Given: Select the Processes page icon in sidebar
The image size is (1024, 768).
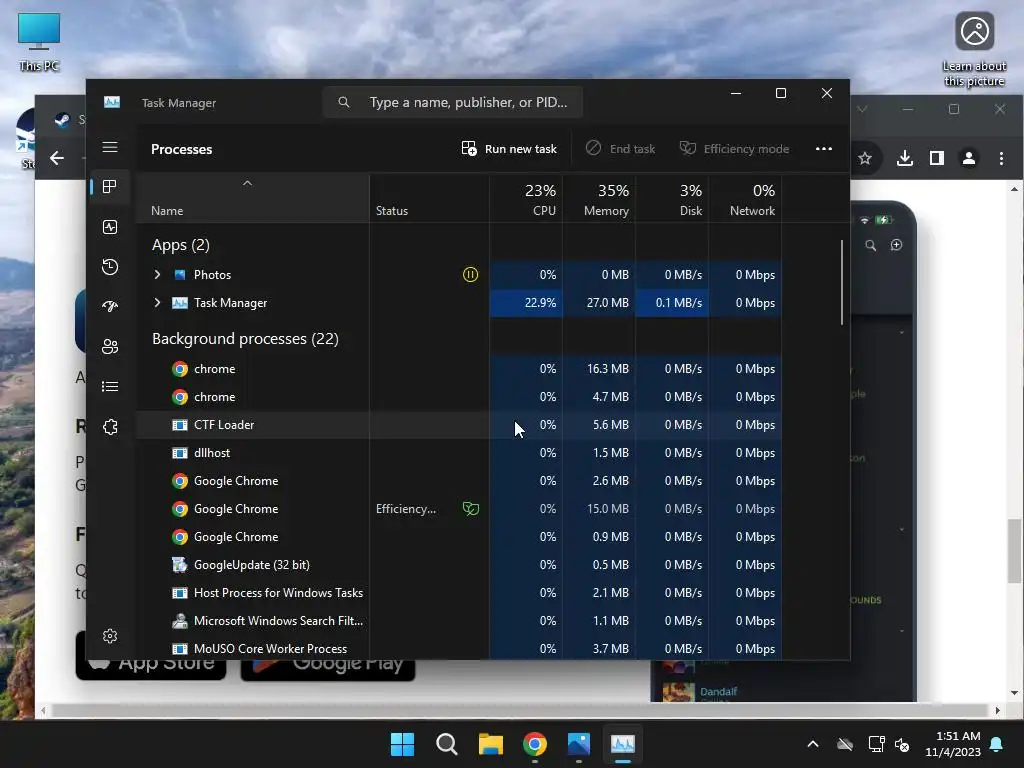Looking at the screenshot, I should point(110,187).
